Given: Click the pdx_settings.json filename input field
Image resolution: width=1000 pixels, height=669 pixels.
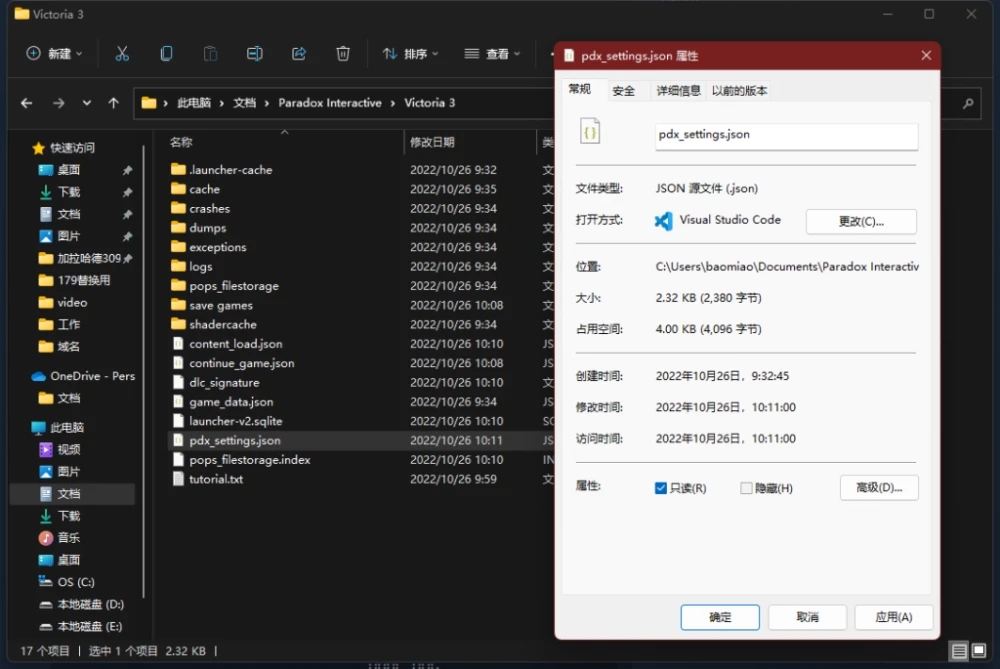Looking at the screenshot, I should point(786,135).
